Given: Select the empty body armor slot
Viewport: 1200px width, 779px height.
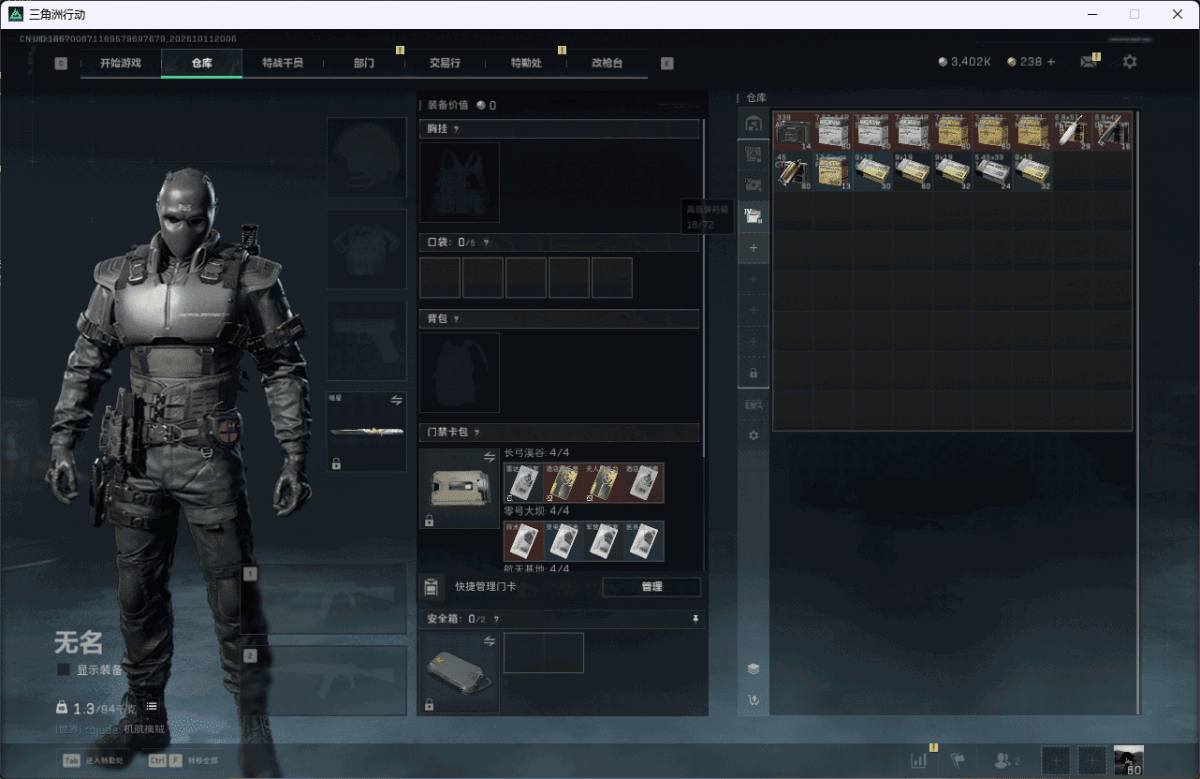Looking at the screenshot, I should 367,249.
